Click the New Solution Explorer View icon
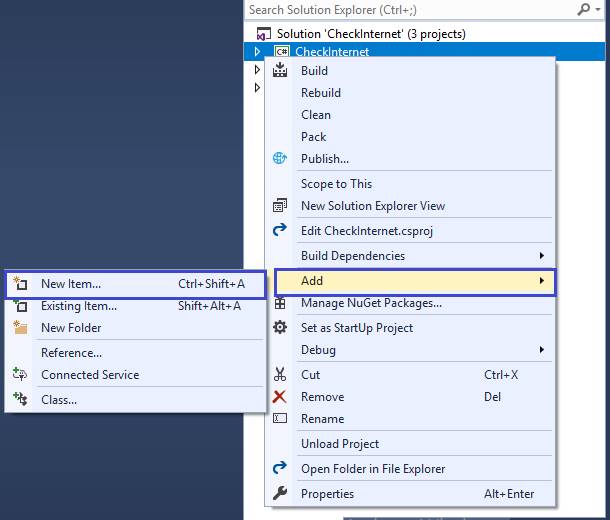Screen dimensions: 610x520 [x=280, y=205]
